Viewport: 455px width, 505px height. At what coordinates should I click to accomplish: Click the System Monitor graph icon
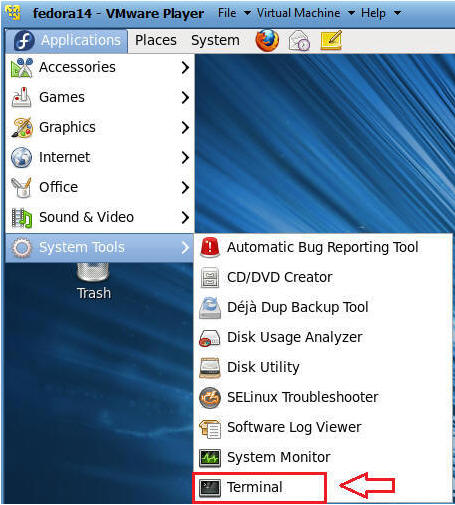point(210,457)
